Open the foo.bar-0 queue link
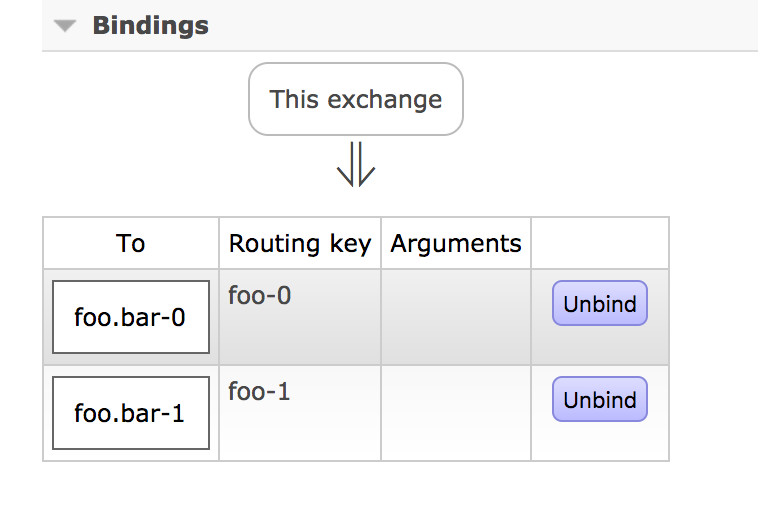 130,317
